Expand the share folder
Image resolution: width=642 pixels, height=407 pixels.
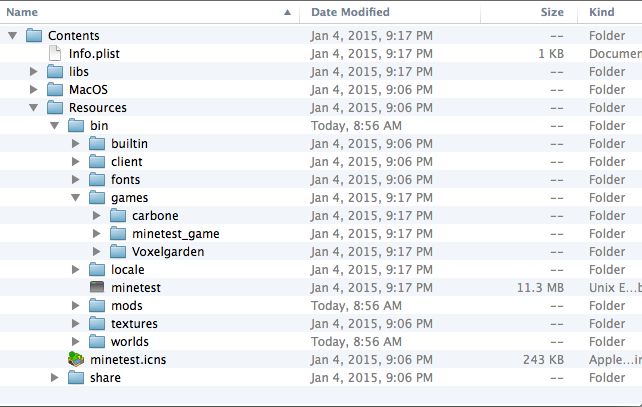pos(54,378)
